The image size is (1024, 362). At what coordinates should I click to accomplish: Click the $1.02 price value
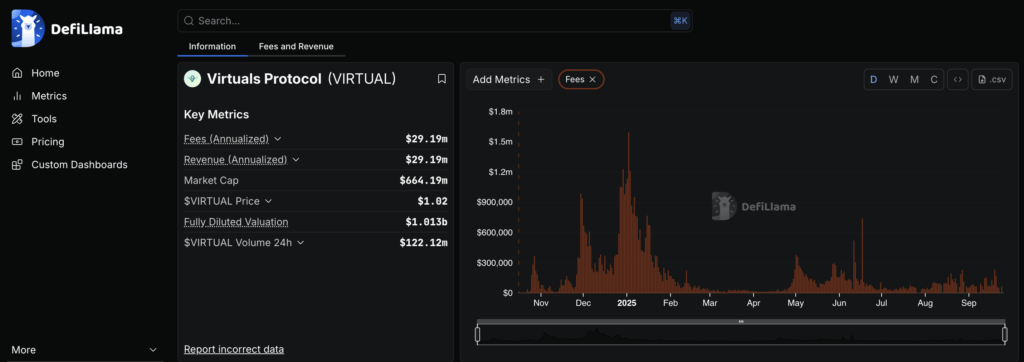click(432, 201)
